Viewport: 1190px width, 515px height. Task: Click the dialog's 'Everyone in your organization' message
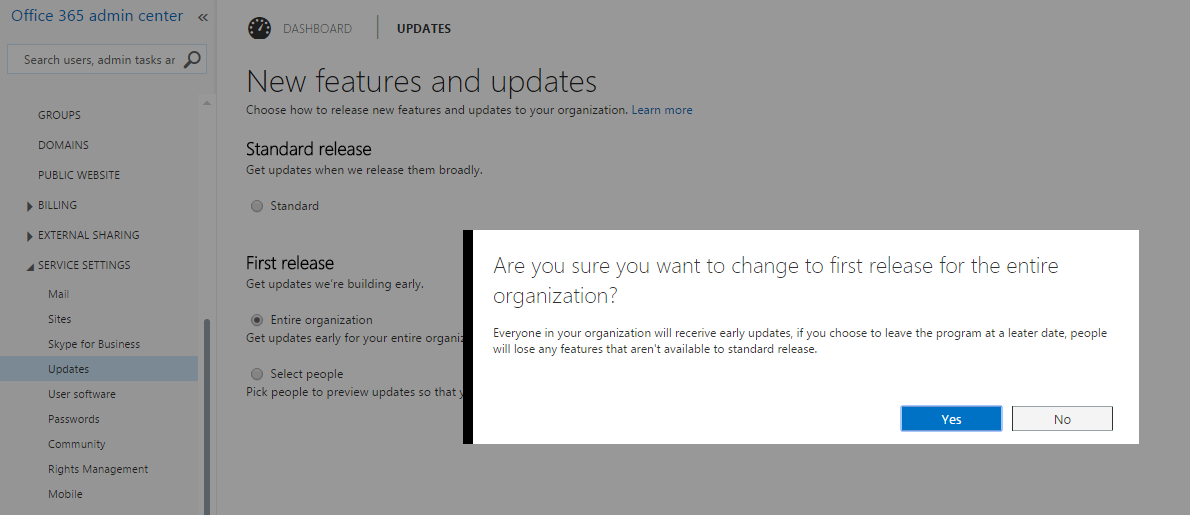(800, 341)
